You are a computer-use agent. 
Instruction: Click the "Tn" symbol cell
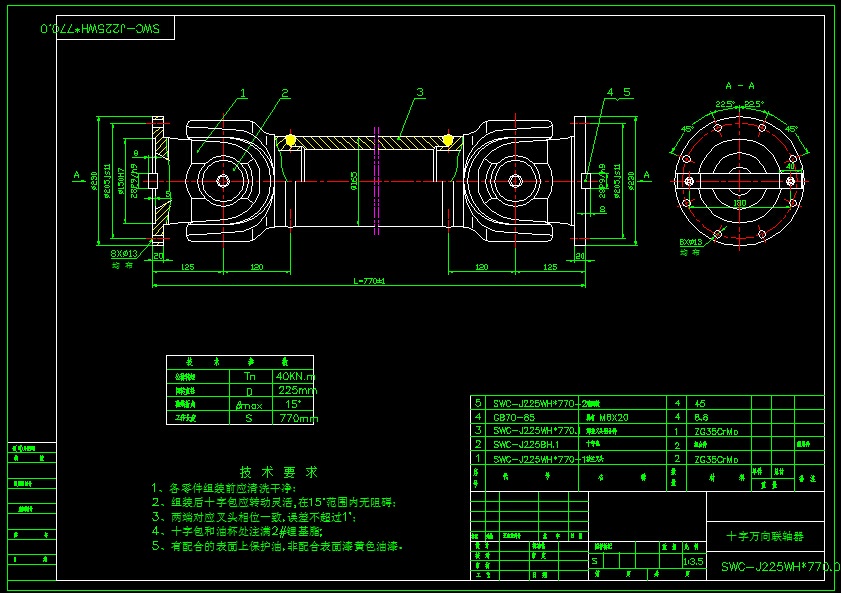(x=250, y=376)
